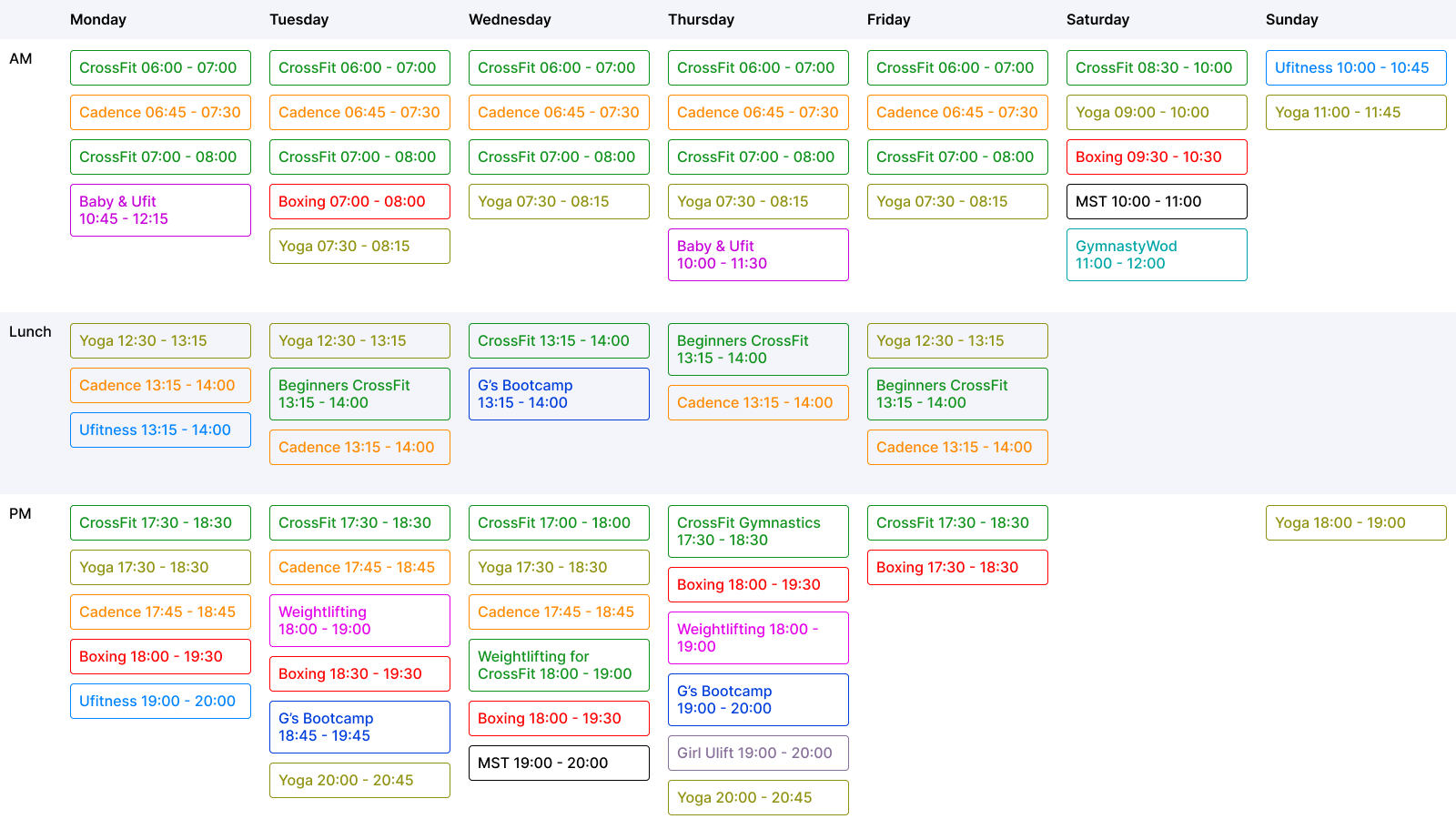Click Tuesday's Weightlifting 18:00 - 19:00 class
1456x819 pixels.
point(359,621)
